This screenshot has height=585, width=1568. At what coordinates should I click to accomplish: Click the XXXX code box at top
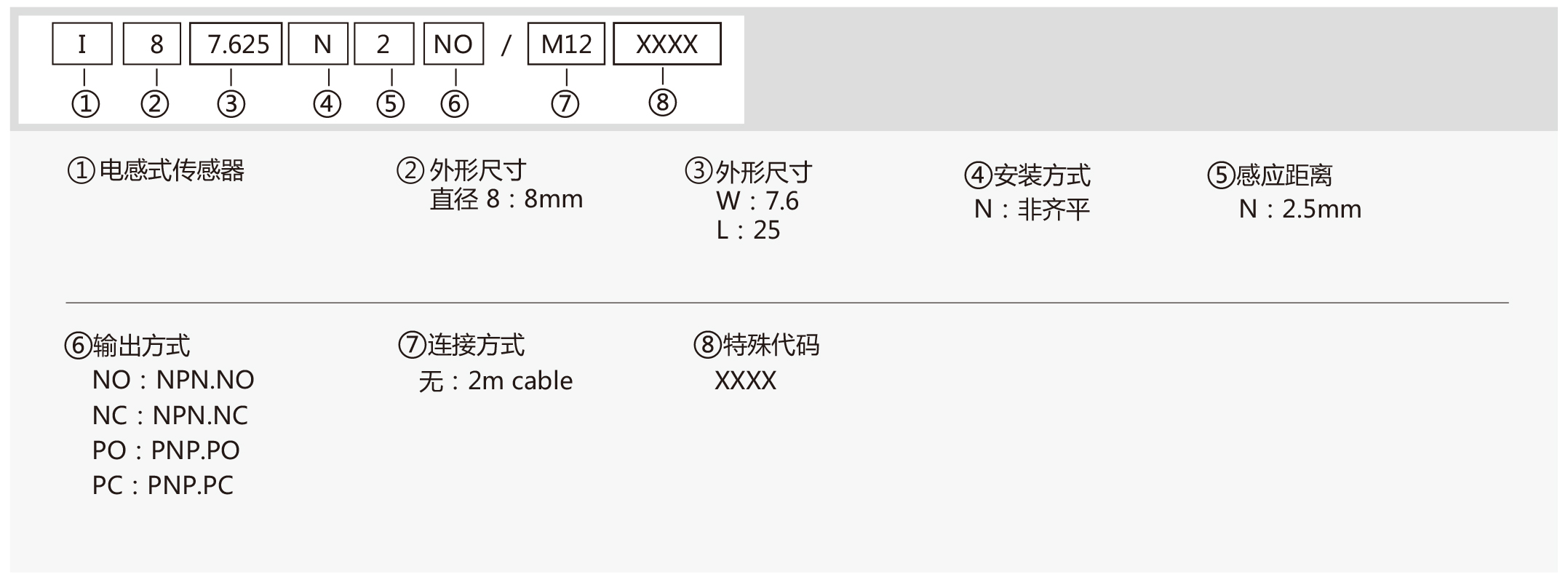tap(667, 44)
